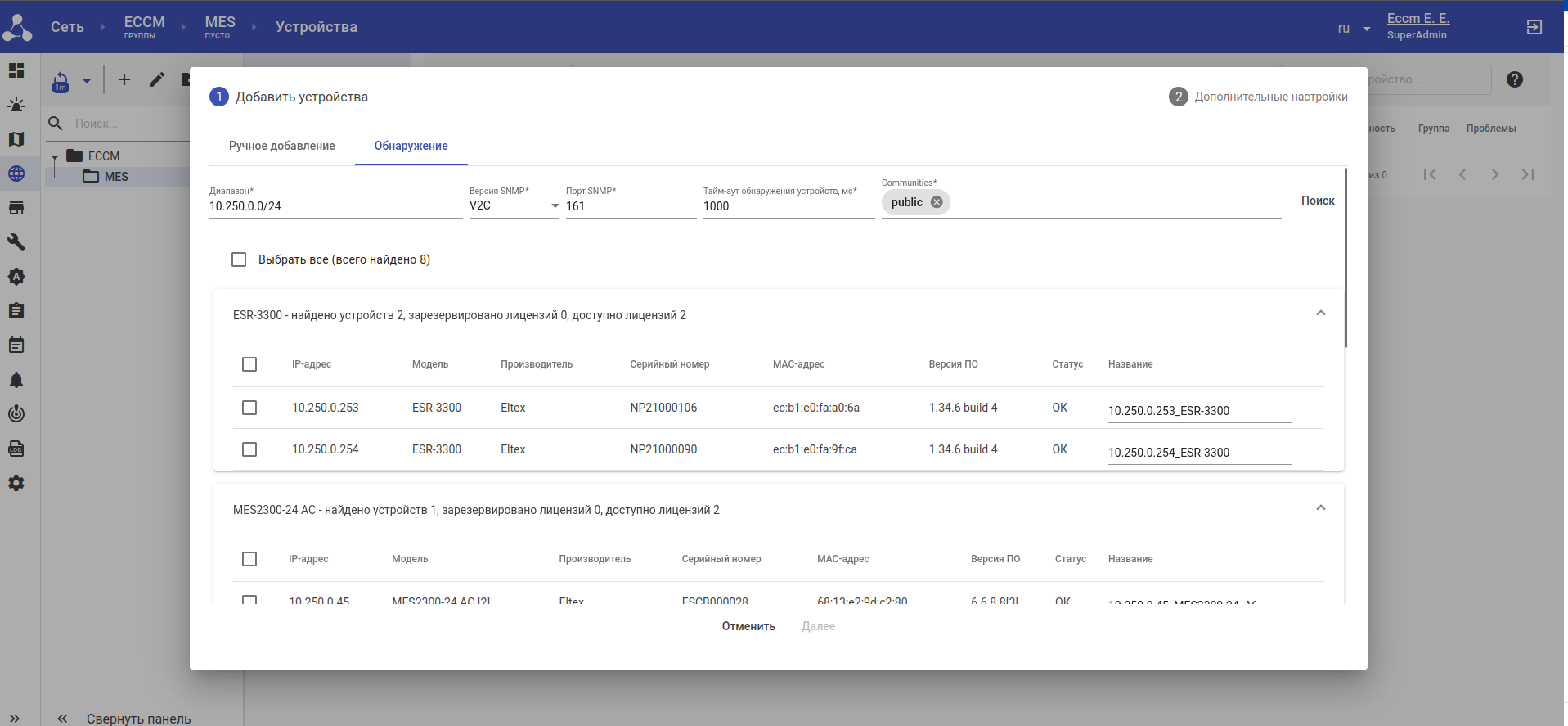Click the ECCM application logo

[x=17, y=27]
